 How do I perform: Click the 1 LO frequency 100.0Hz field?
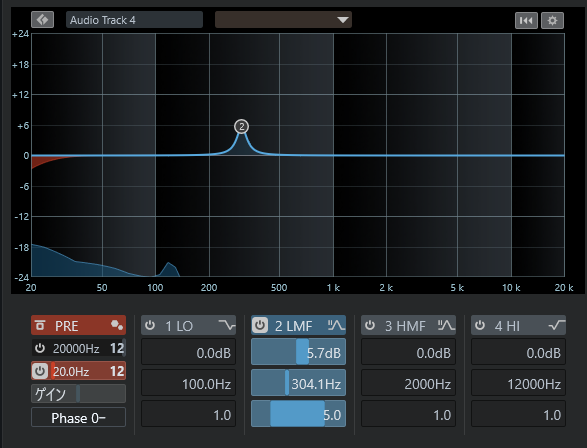pyautogui.click(x=188, y=383)
